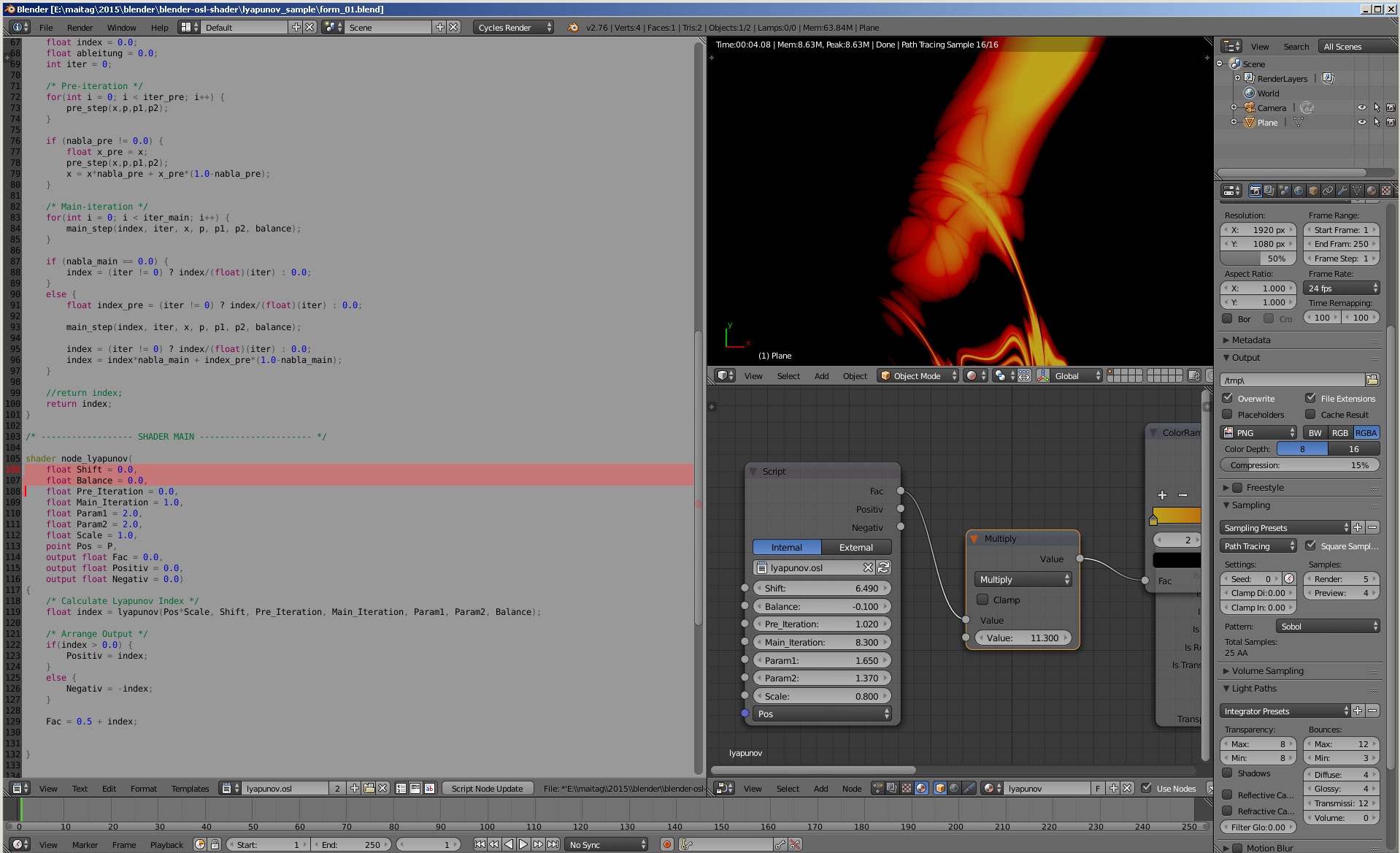Viewport: 1400px width, 853px height.
Task: Open the Templates menu in the text editor
Action: [x=190, y=789]
